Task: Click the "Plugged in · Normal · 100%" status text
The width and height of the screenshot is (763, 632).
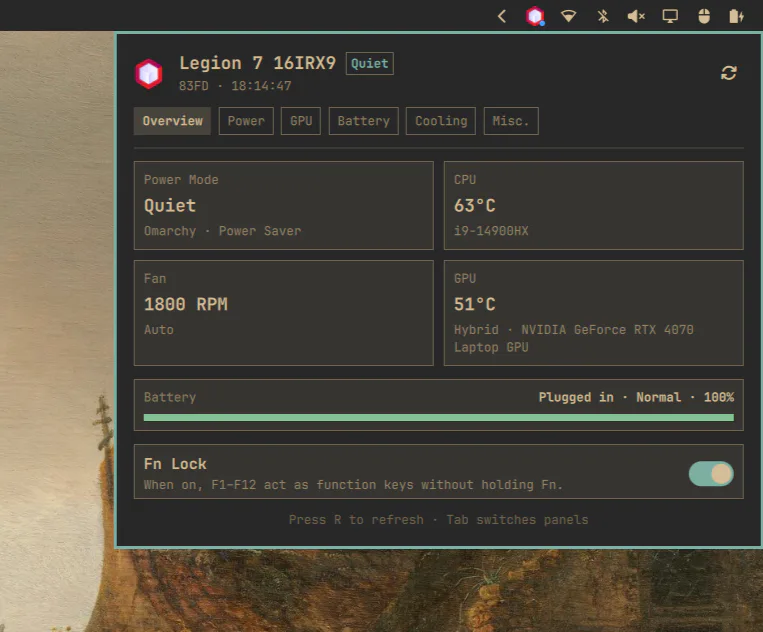Action: pyautogui.click(x=636, y=397)
